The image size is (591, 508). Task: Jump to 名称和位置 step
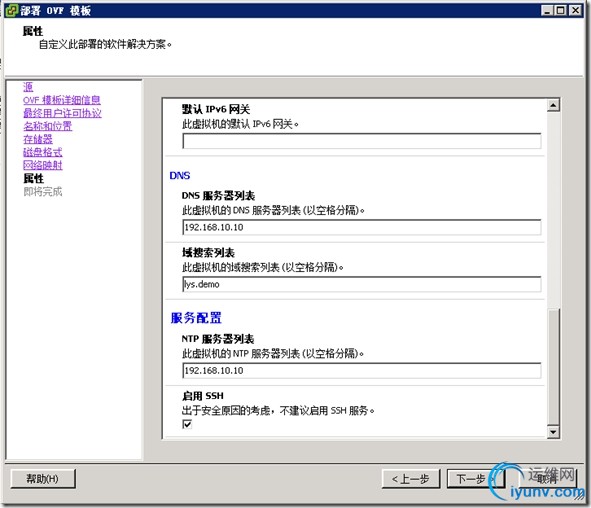(x=47, y=126)
